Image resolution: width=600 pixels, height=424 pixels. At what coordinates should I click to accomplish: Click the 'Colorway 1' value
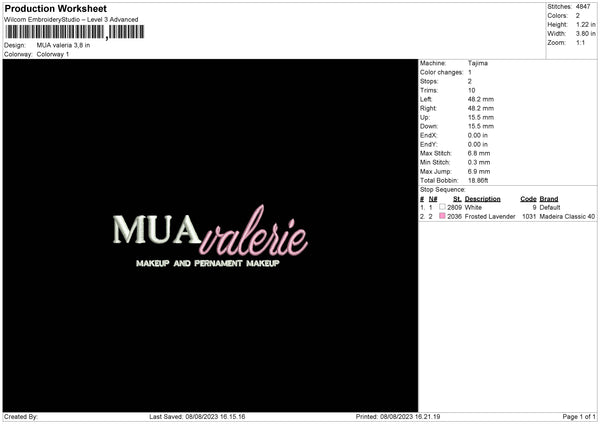53,54
